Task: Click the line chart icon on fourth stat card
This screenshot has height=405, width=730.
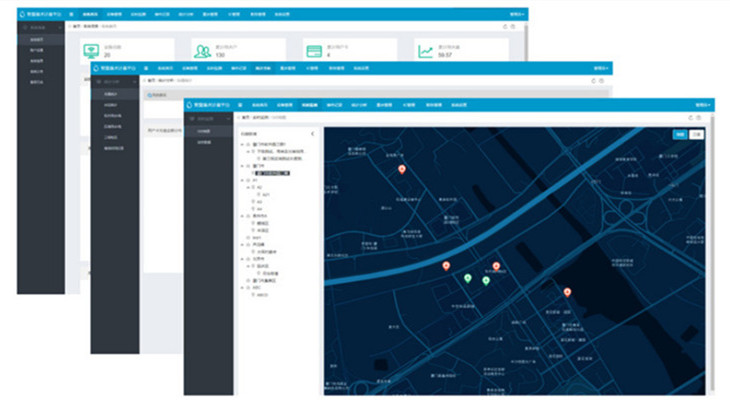Action: 426,52
